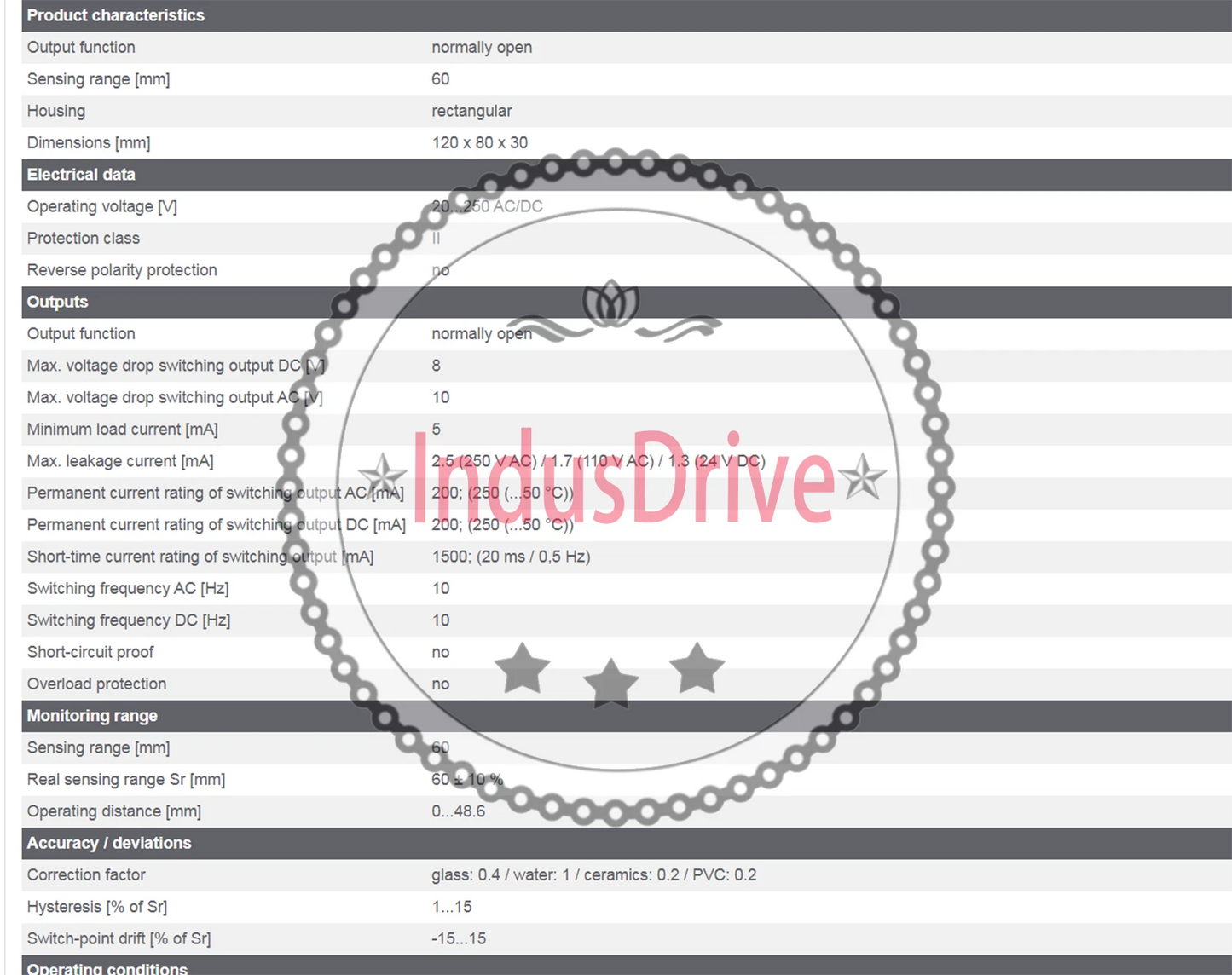Click the pink IndusDrive watermark text
The width and height of the screenshot is (1232, 975).
(x=624, y=477)
